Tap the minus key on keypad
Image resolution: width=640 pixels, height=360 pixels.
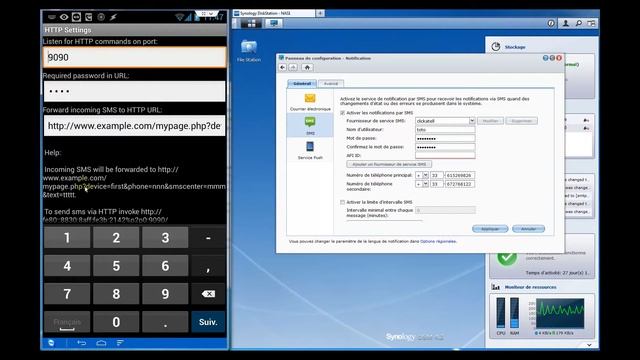pos(208,238)
